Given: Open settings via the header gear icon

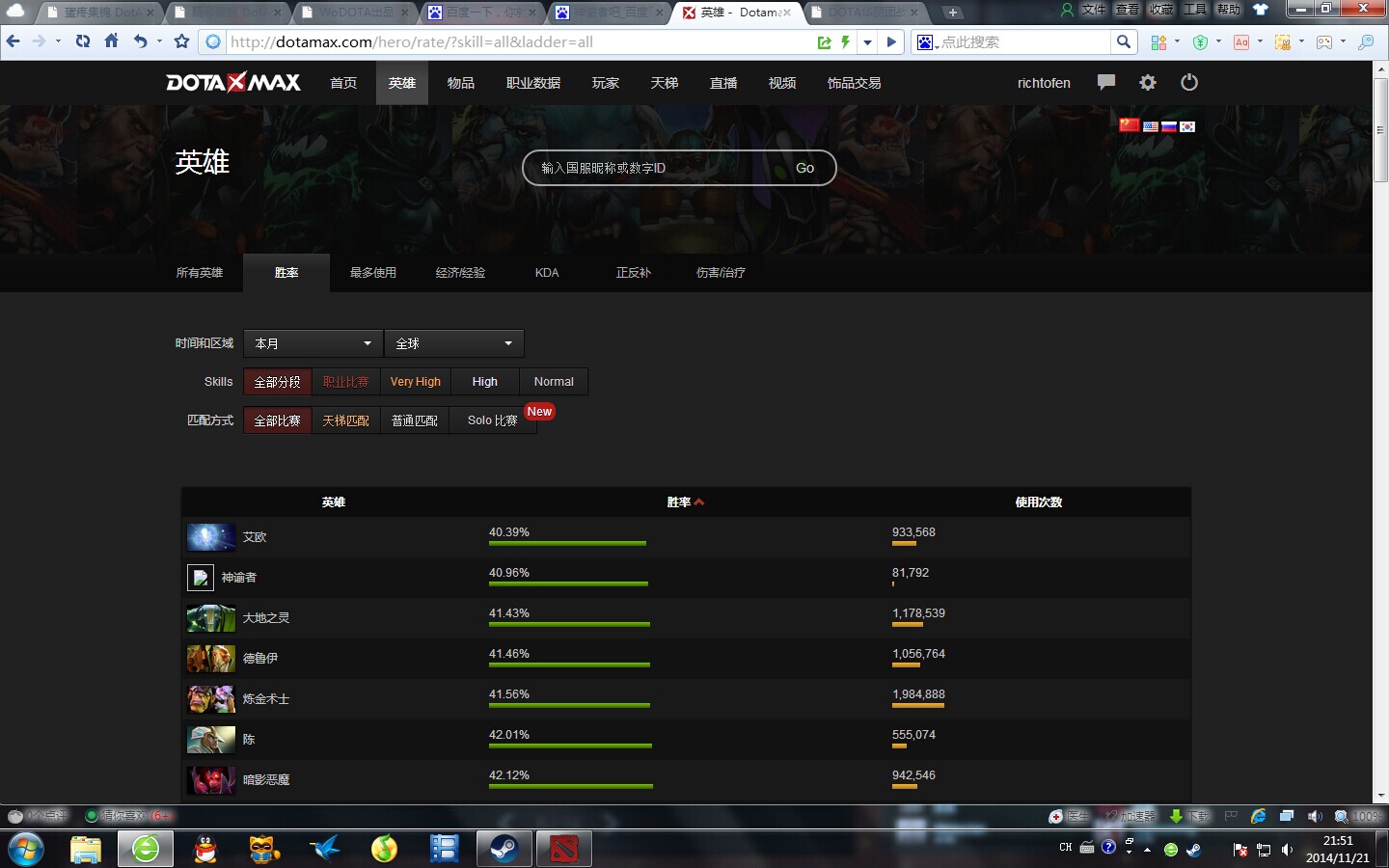Looking at the screenshot, I should (x=1148, y=82).
